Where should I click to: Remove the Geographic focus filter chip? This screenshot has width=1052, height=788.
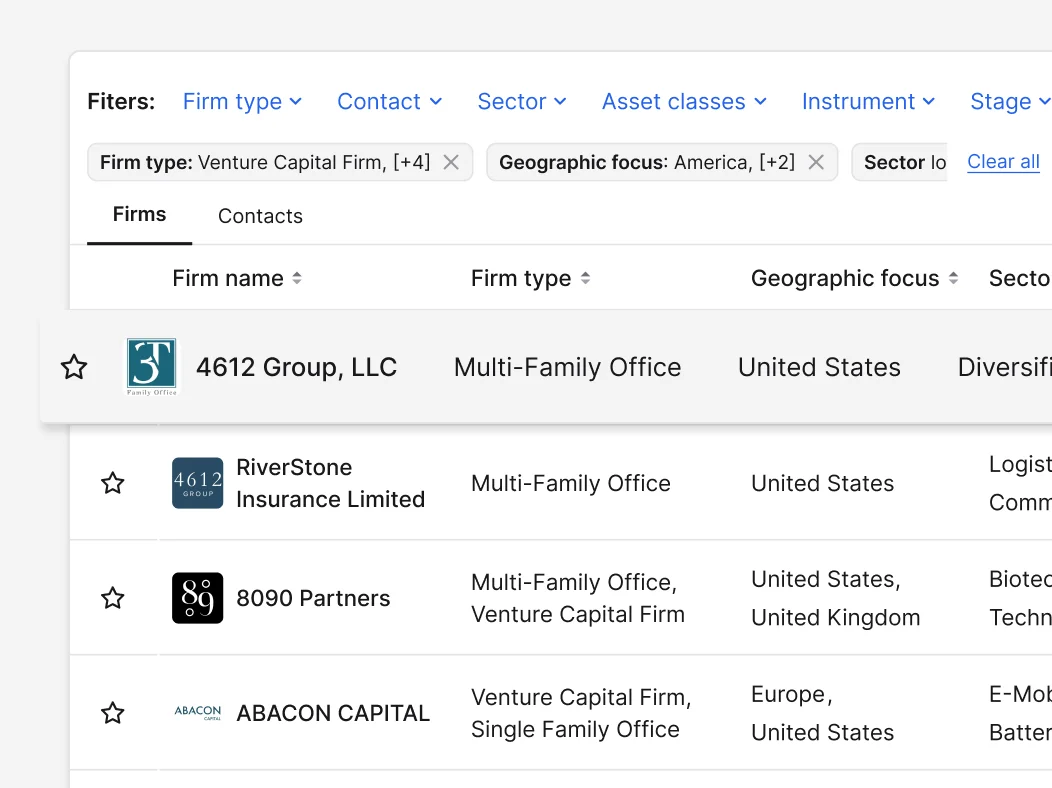point(816,162)
